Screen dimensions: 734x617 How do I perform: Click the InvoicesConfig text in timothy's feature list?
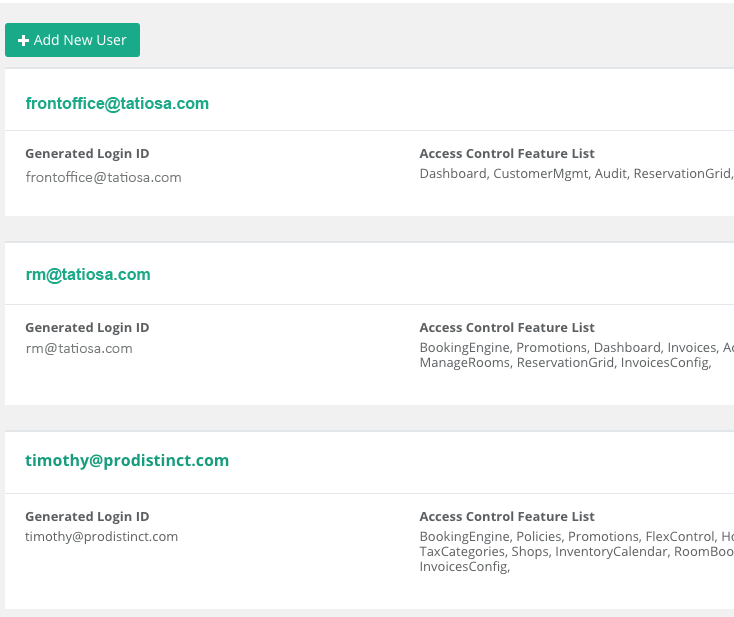pos(465,566)
